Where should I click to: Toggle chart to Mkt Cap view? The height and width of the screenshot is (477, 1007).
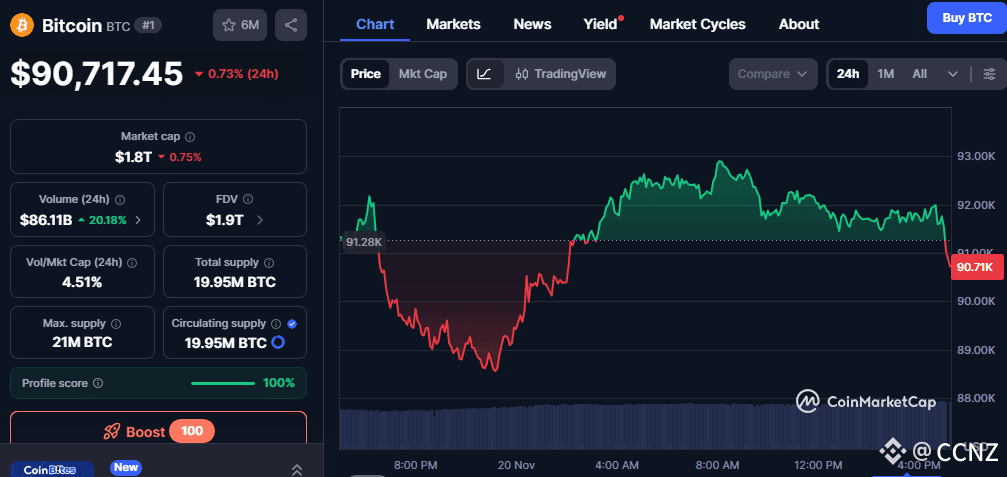click(x=423, y=74)
